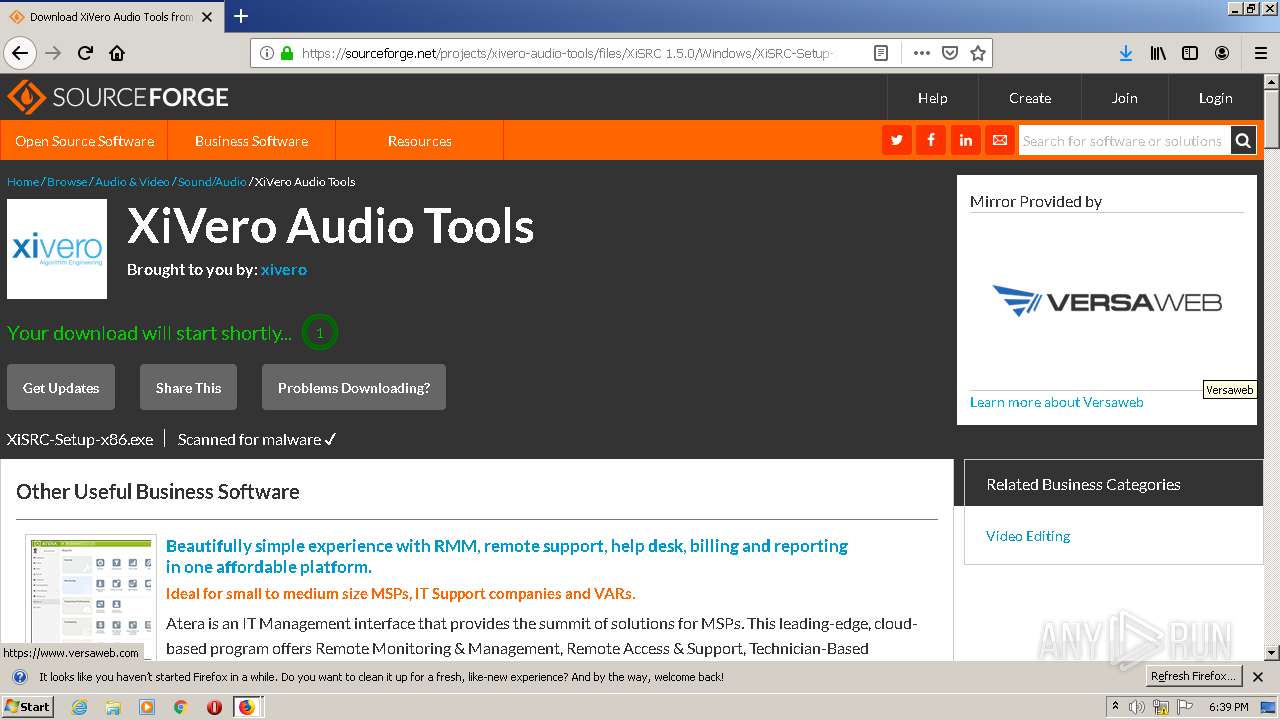1280x720 pixels.
Task: Bookmark this page with the star
Action: [978, 53]
